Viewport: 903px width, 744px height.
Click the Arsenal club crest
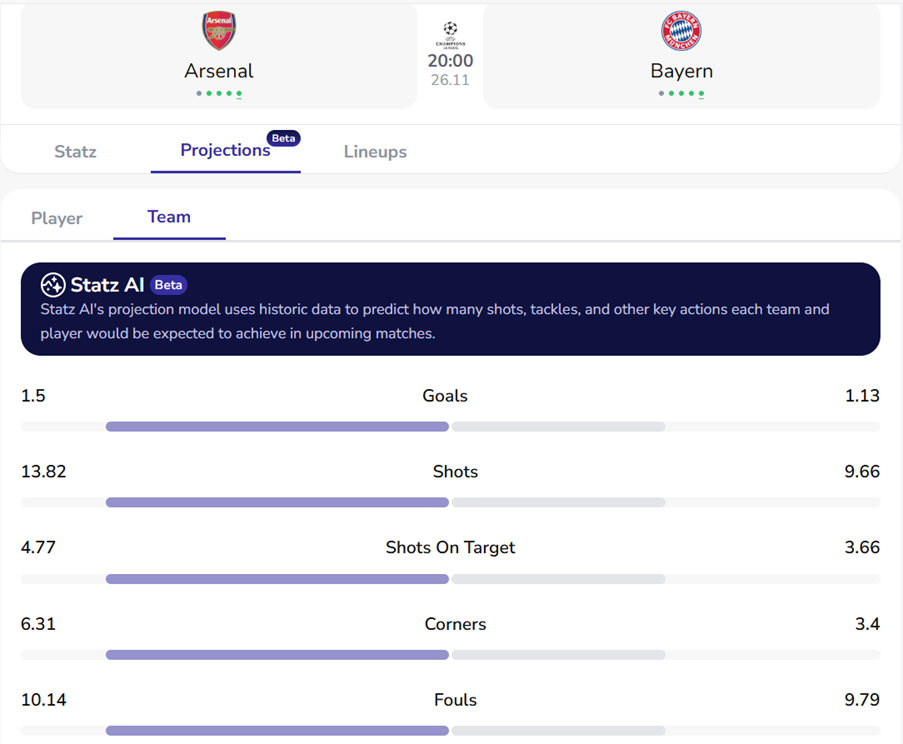pos(219,31)
